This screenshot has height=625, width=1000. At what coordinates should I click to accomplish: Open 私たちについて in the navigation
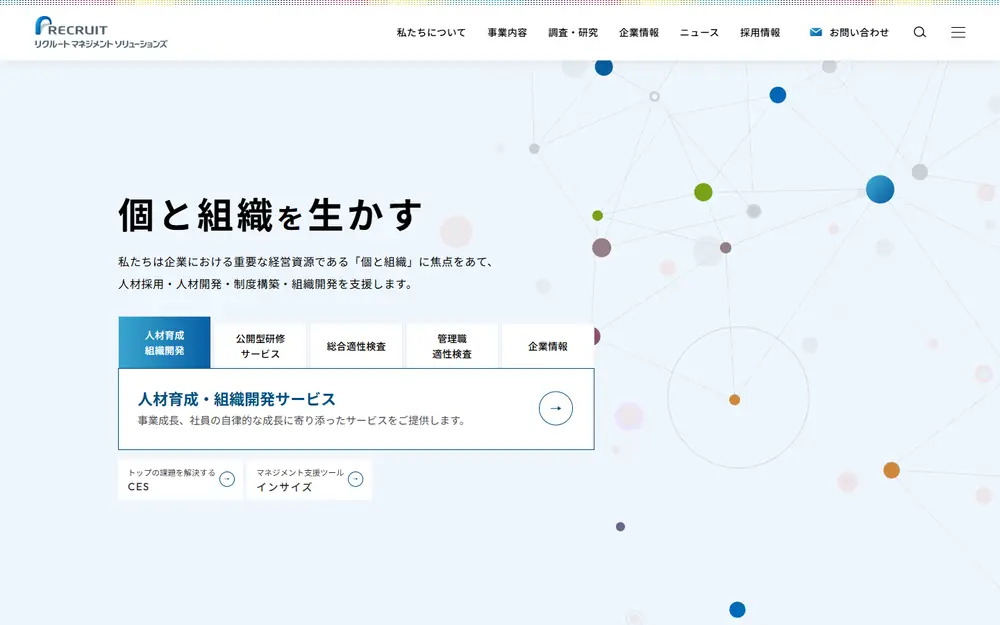pyautogui.click(x=431, y=33)
